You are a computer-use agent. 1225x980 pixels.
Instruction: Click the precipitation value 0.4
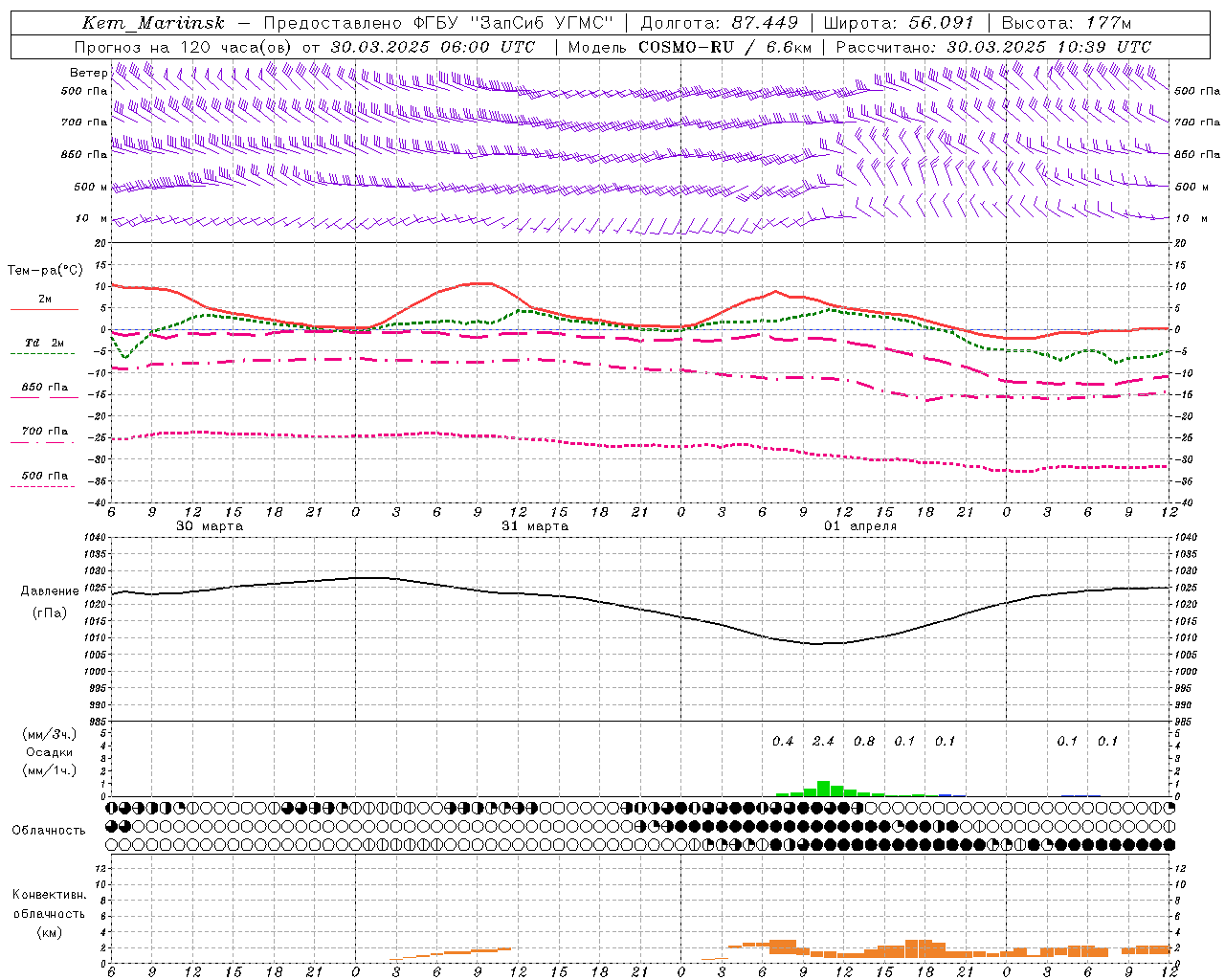click(x=783, y=742)
